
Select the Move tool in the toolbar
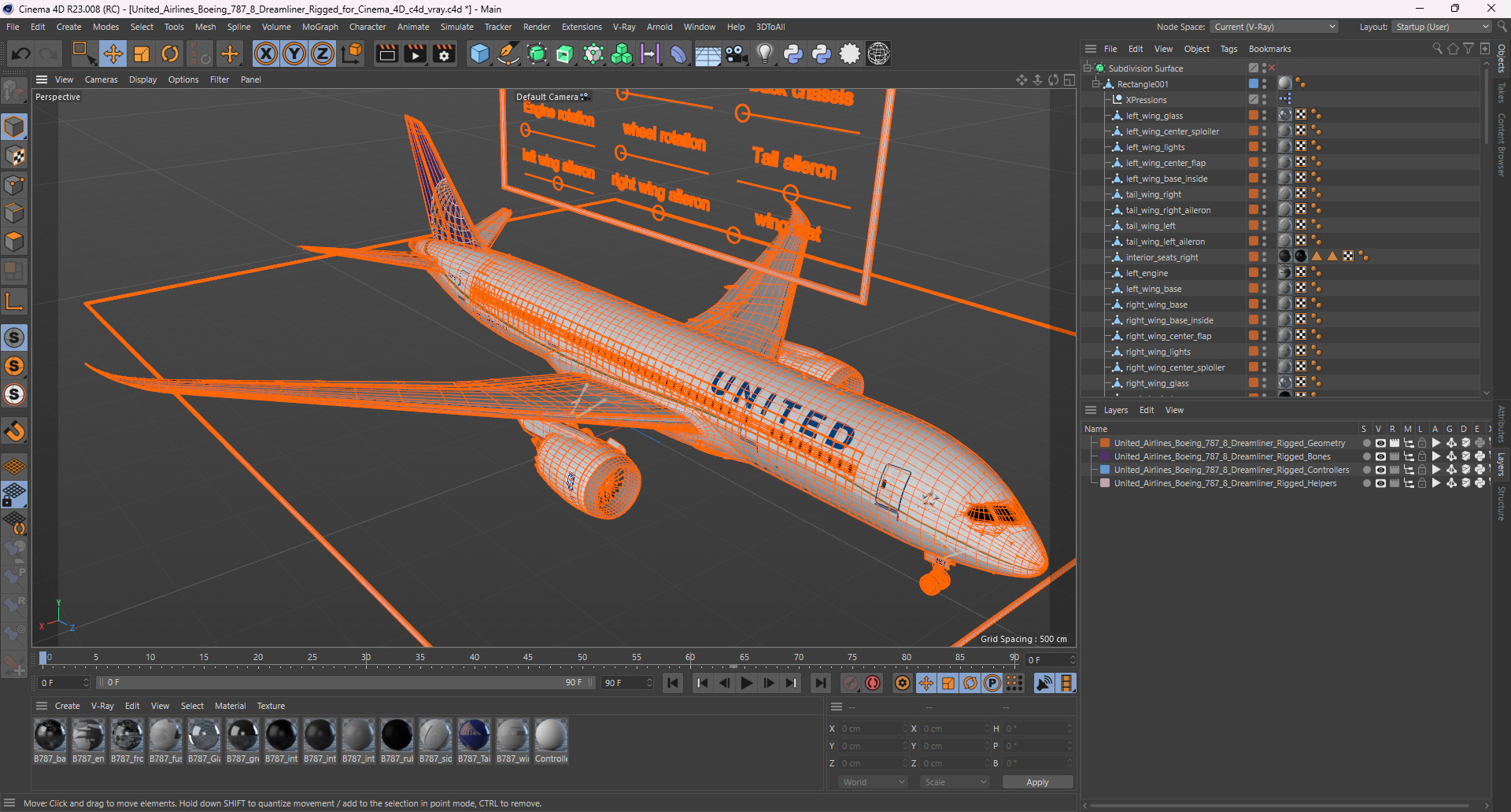(113, 54)
